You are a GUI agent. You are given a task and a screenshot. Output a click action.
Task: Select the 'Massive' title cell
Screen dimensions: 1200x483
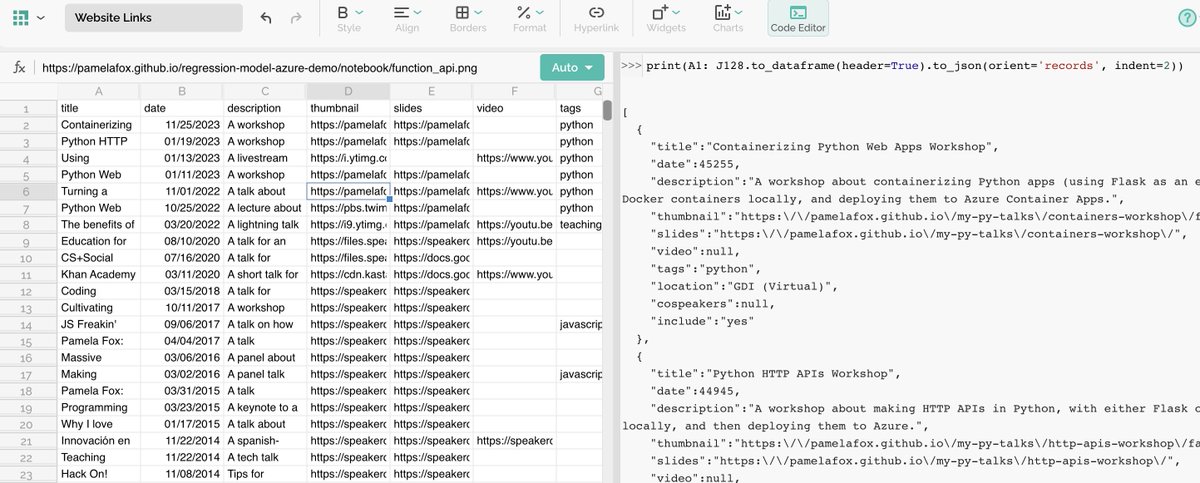pyautogui.click(x=98, y=357)
